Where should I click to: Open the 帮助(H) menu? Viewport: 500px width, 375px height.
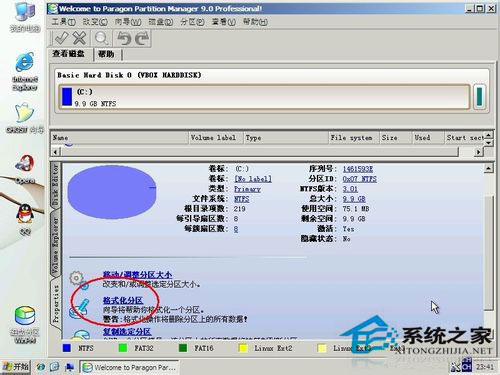coord(255,22)
